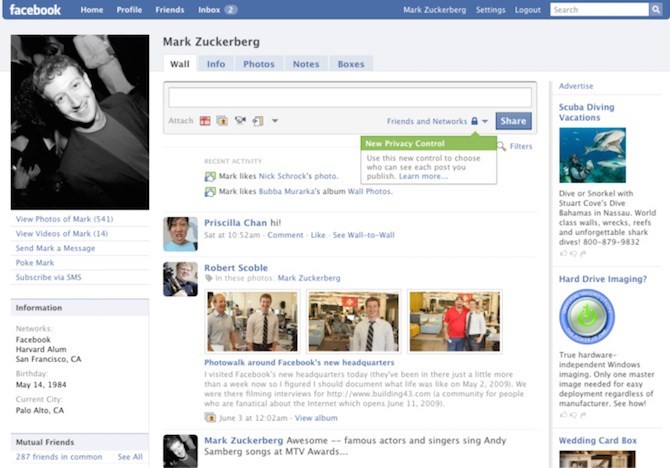Open 287 friends in common

pyautogui.click(x=59, y=457)
